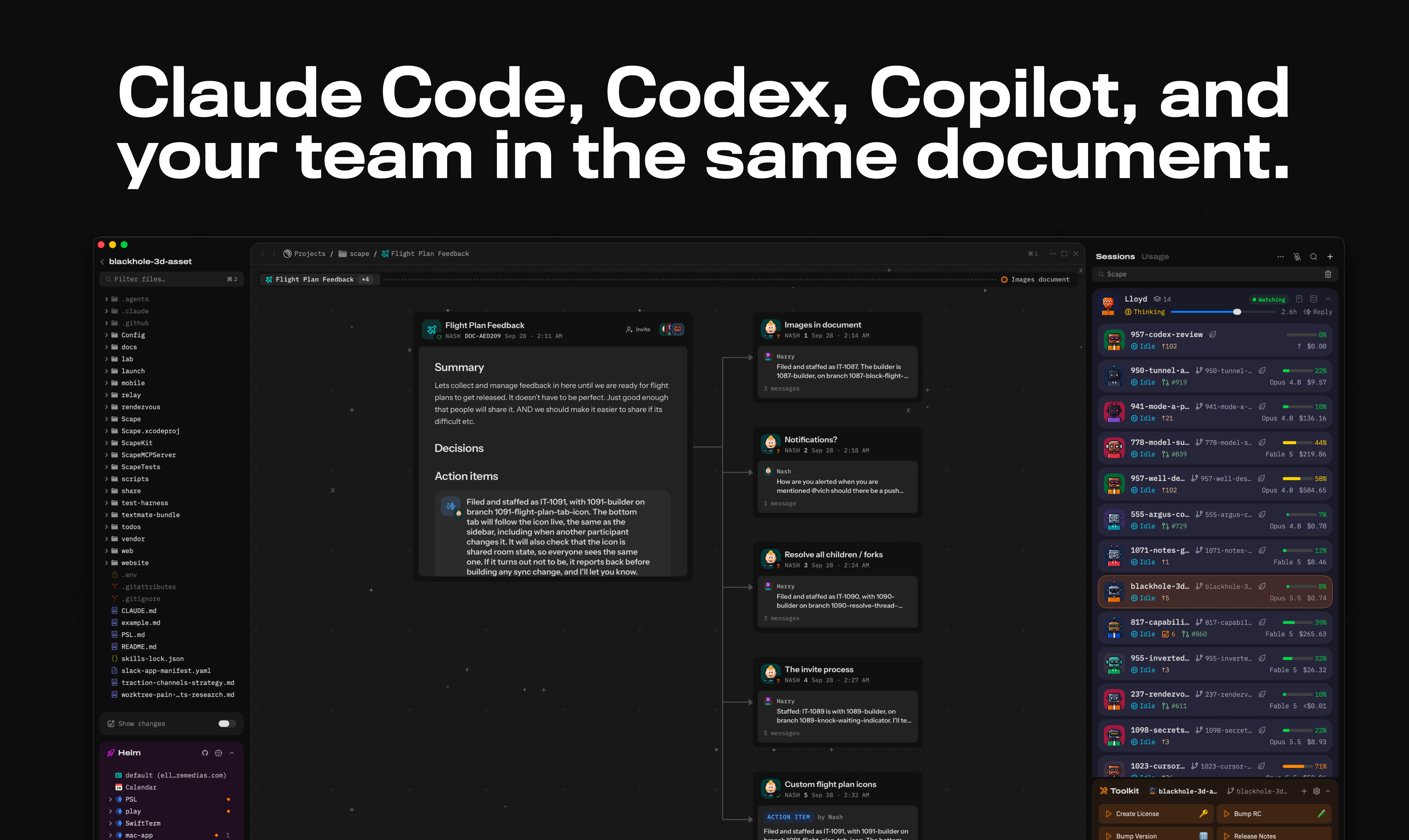
Task: Open the Toolkit settings gear icon
Action: click(x=1317, y=791)
